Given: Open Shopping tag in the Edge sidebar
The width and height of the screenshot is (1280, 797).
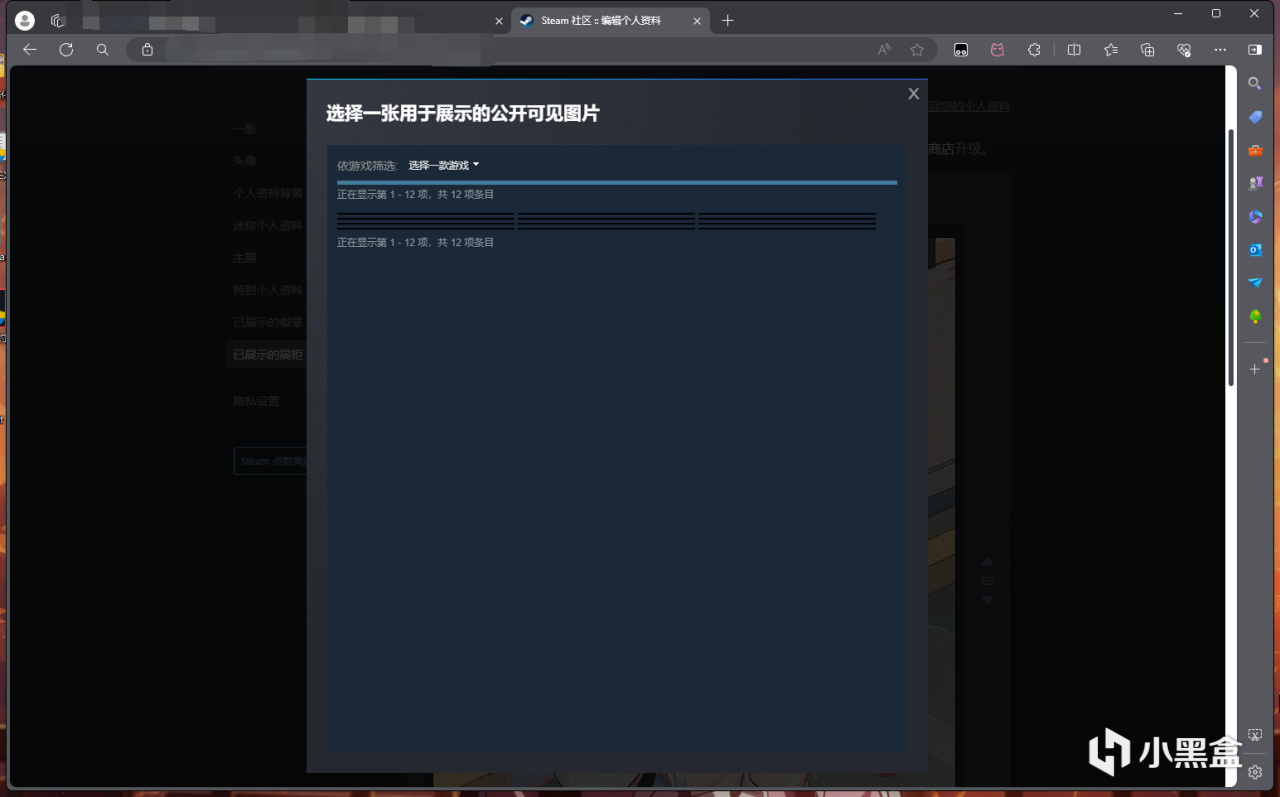Looking at the screenshot, I should click(x=1255, y=117).
